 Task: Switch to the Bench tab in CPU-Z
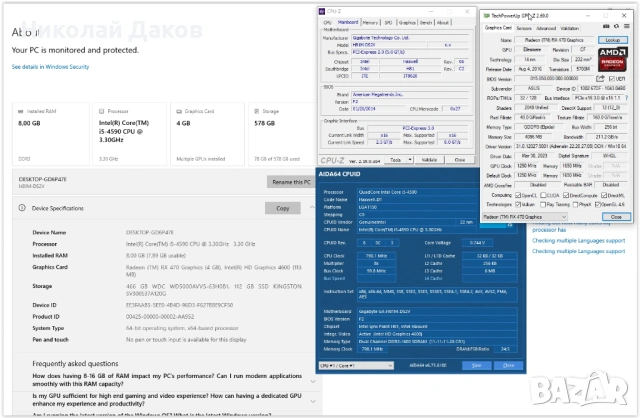pos(426,22)
